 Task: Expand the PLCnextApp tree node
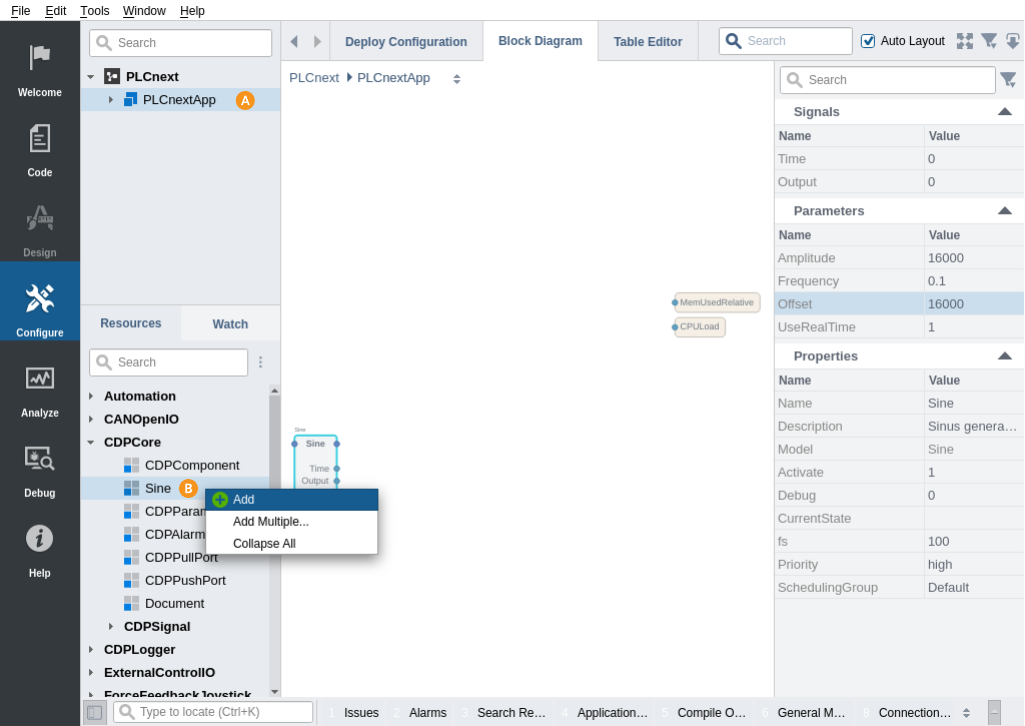click(111, 100)
